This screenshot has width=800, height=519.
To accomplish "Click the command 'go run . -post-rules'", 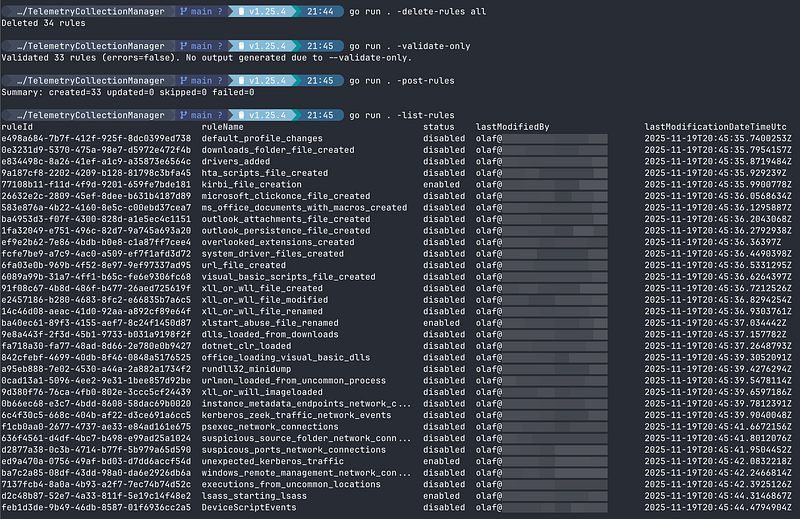I will coord(402,81).
